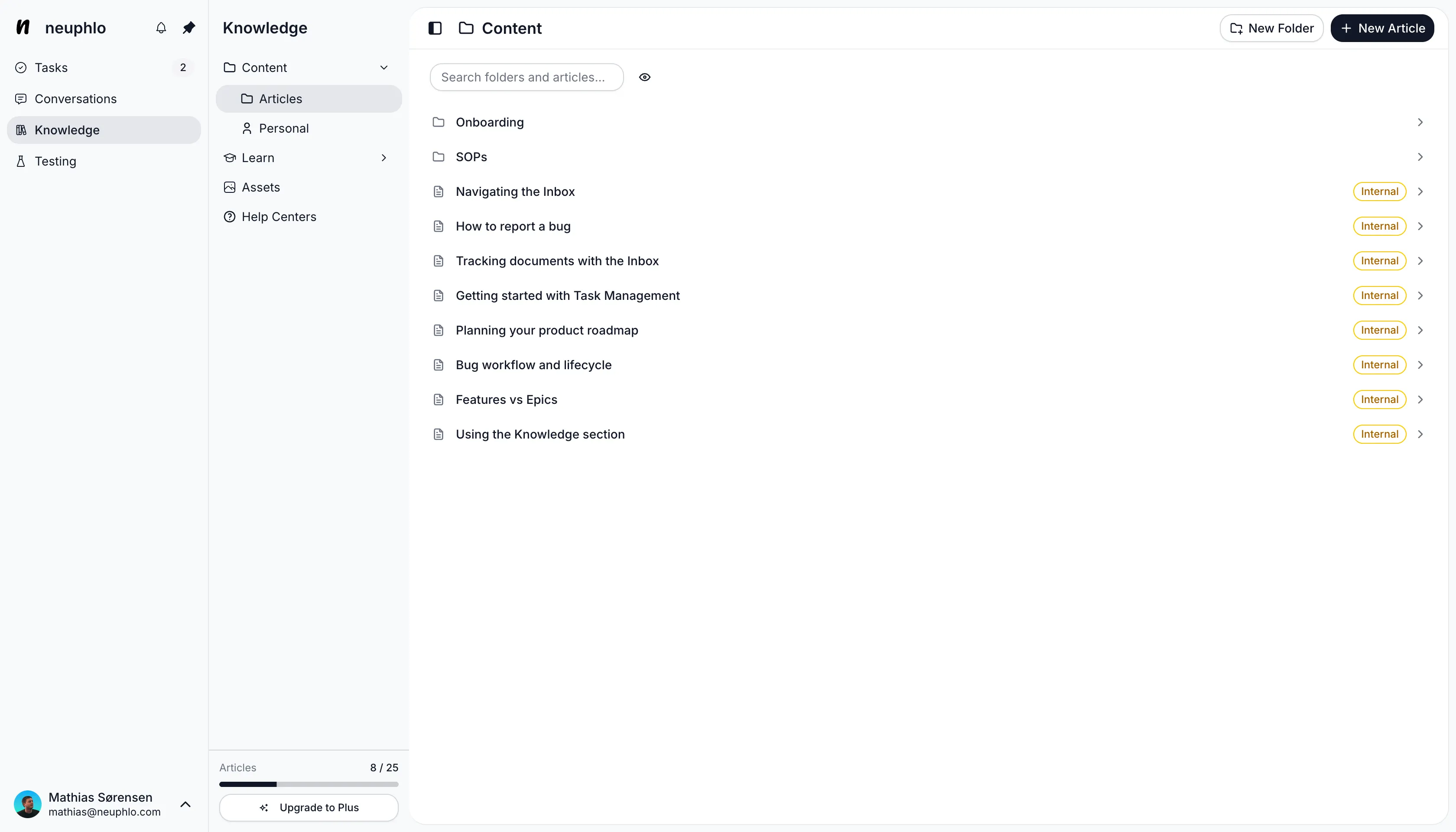Image resolution: width=1456 pixels, height=832 pixels.
Task: Open the Onboarding folder
Action: (490, 122)
